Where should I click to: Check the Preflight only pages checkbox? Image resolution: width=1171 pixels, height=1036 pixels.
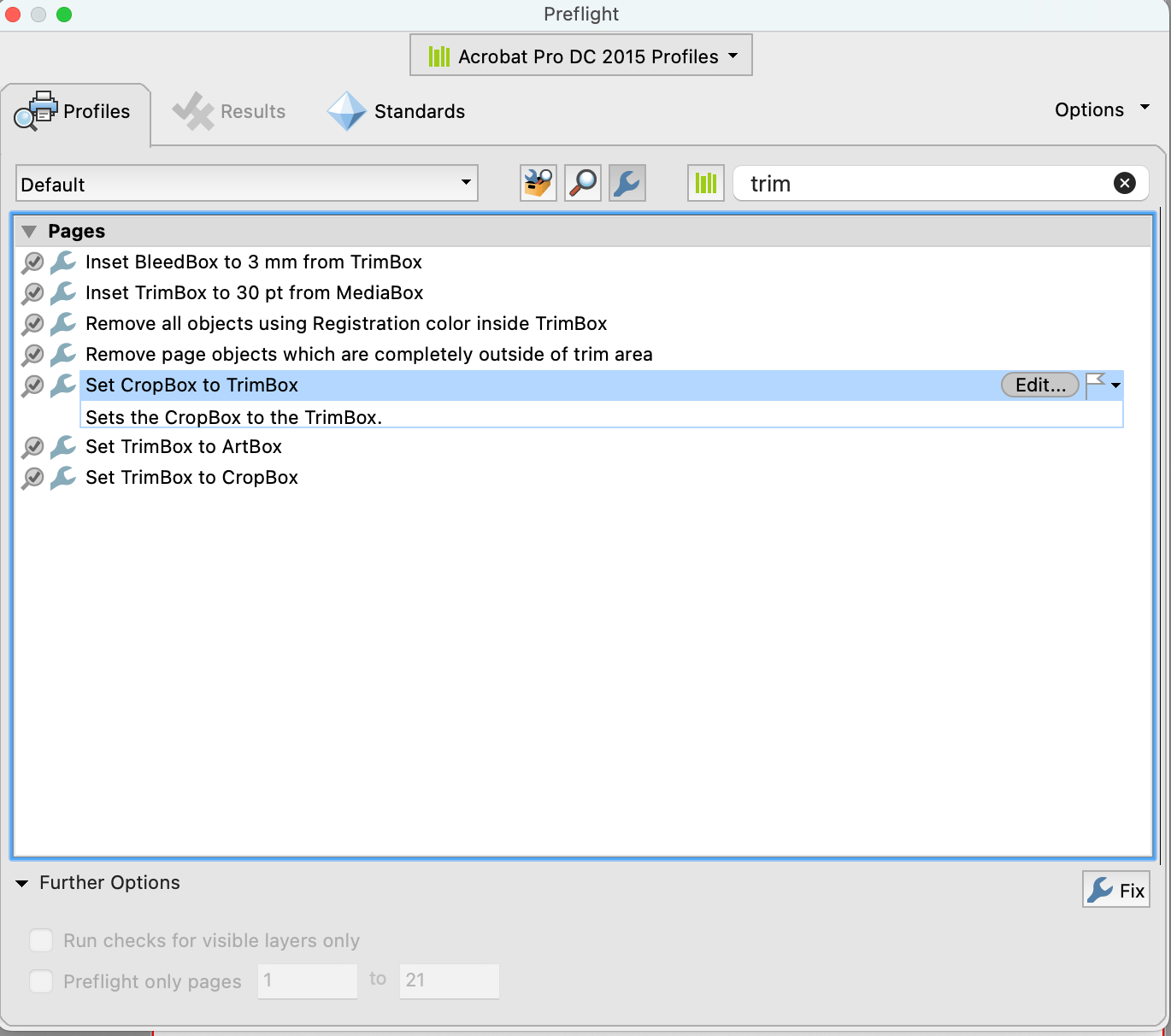[x=41, y=981]
